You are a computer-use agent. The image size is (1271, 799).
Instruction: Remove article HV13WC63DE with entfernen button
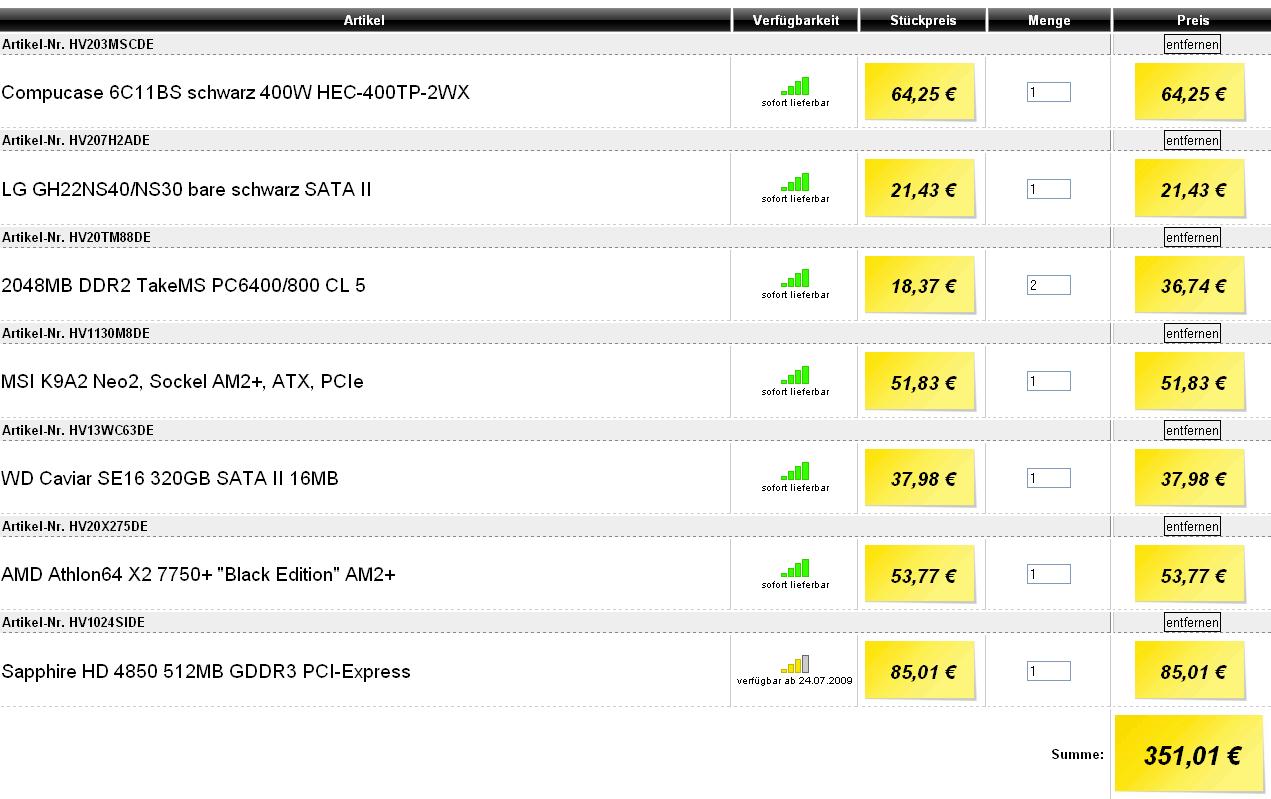(x=1192, y=430)
